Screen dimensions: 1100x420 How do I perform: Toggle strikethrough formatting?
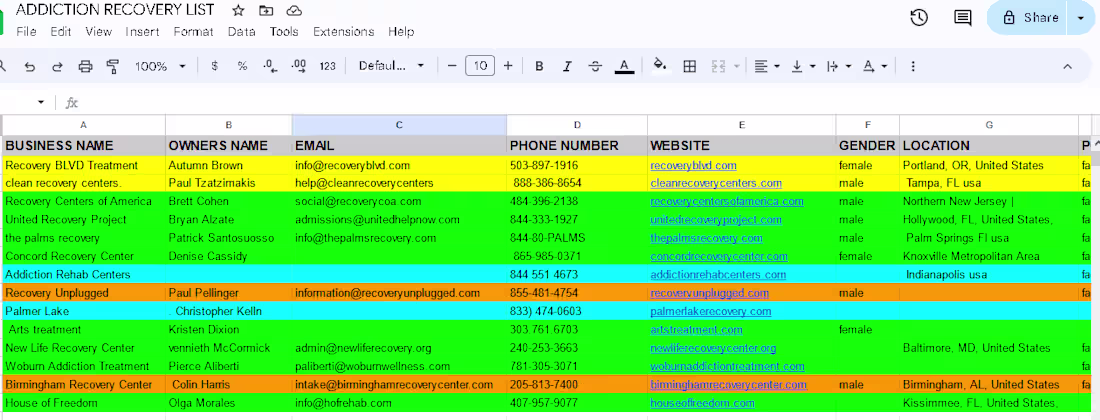tap(596, 66)
